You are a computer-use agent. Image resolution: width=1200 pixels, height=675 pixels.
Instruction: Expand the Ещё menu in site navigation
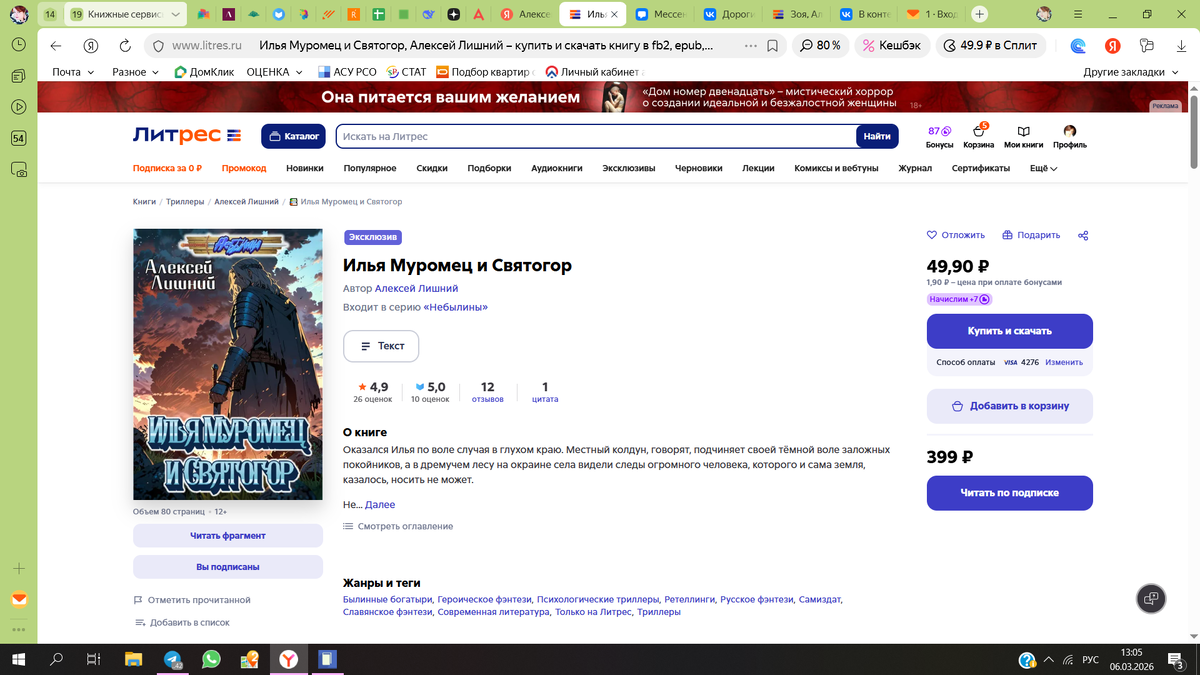[1043, 168]
